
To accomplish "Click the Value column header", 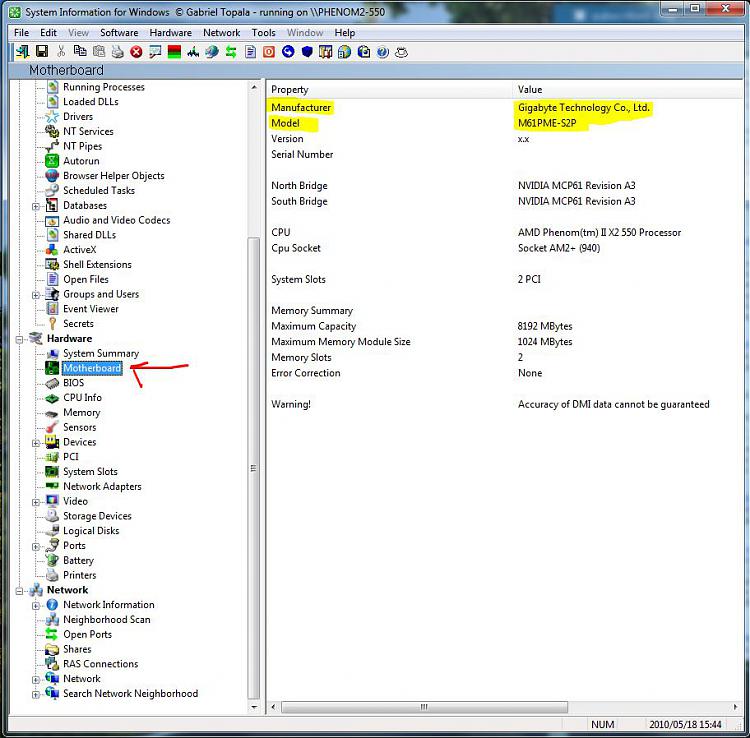I will pyautogui.click(x=628, y=89).
